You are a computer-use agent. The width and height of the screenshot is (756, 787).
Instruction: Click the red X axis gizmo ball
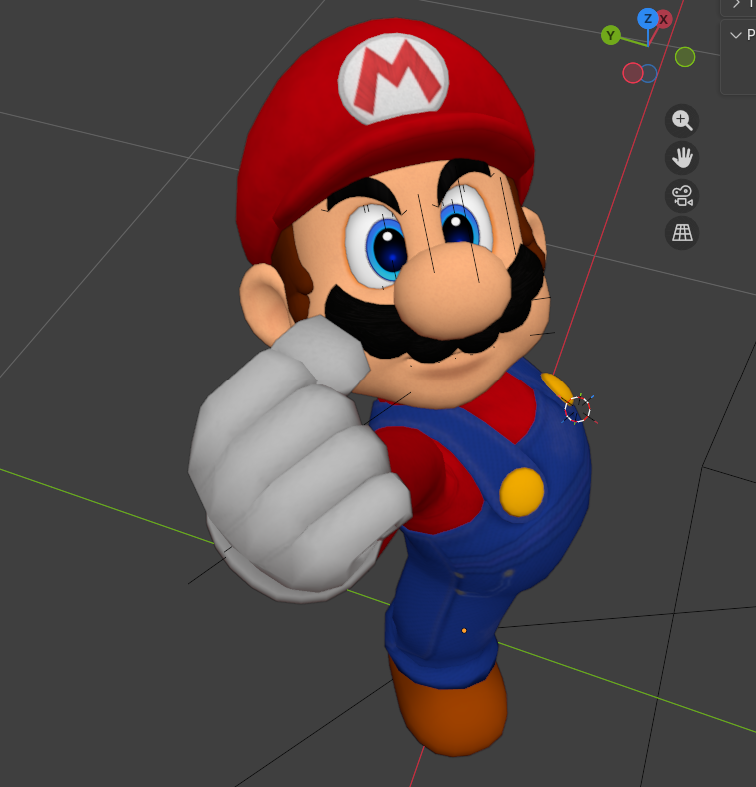coord(665,20)
